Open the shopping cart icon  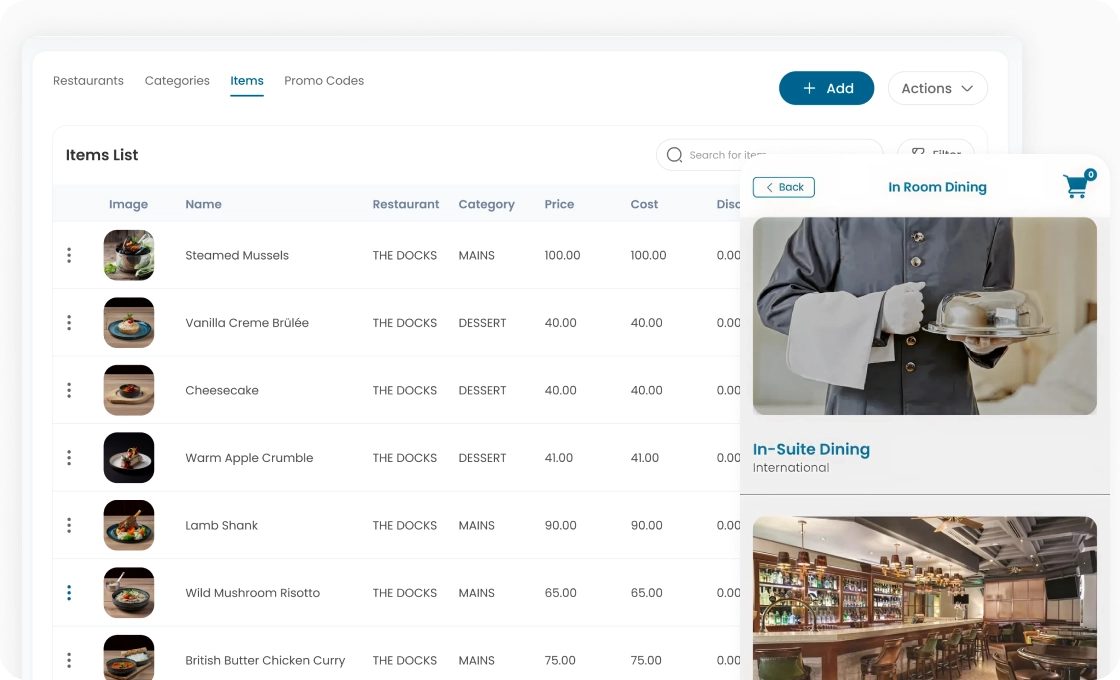click(x=1077, y=186)
